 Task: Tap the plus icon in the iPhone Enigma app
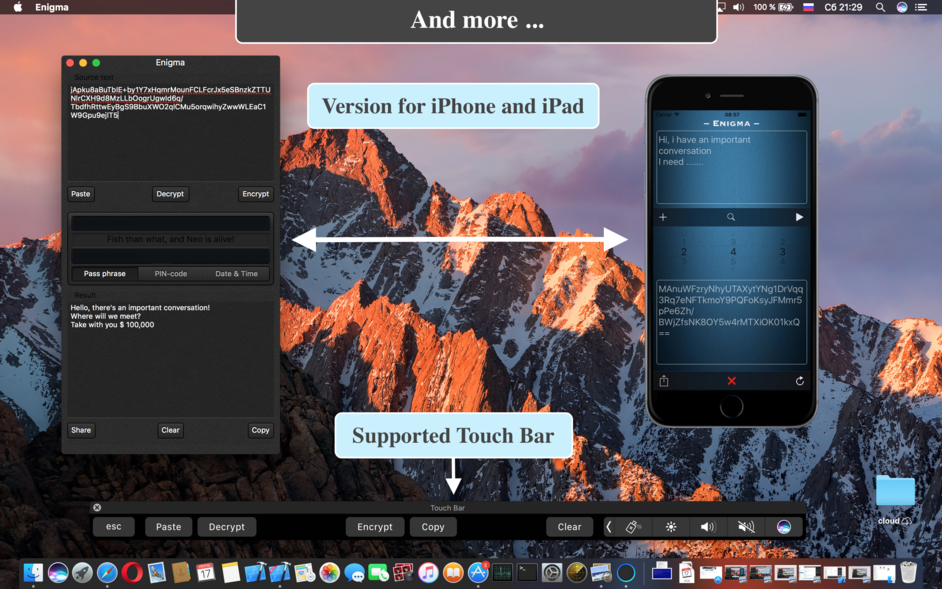[663, 217]
